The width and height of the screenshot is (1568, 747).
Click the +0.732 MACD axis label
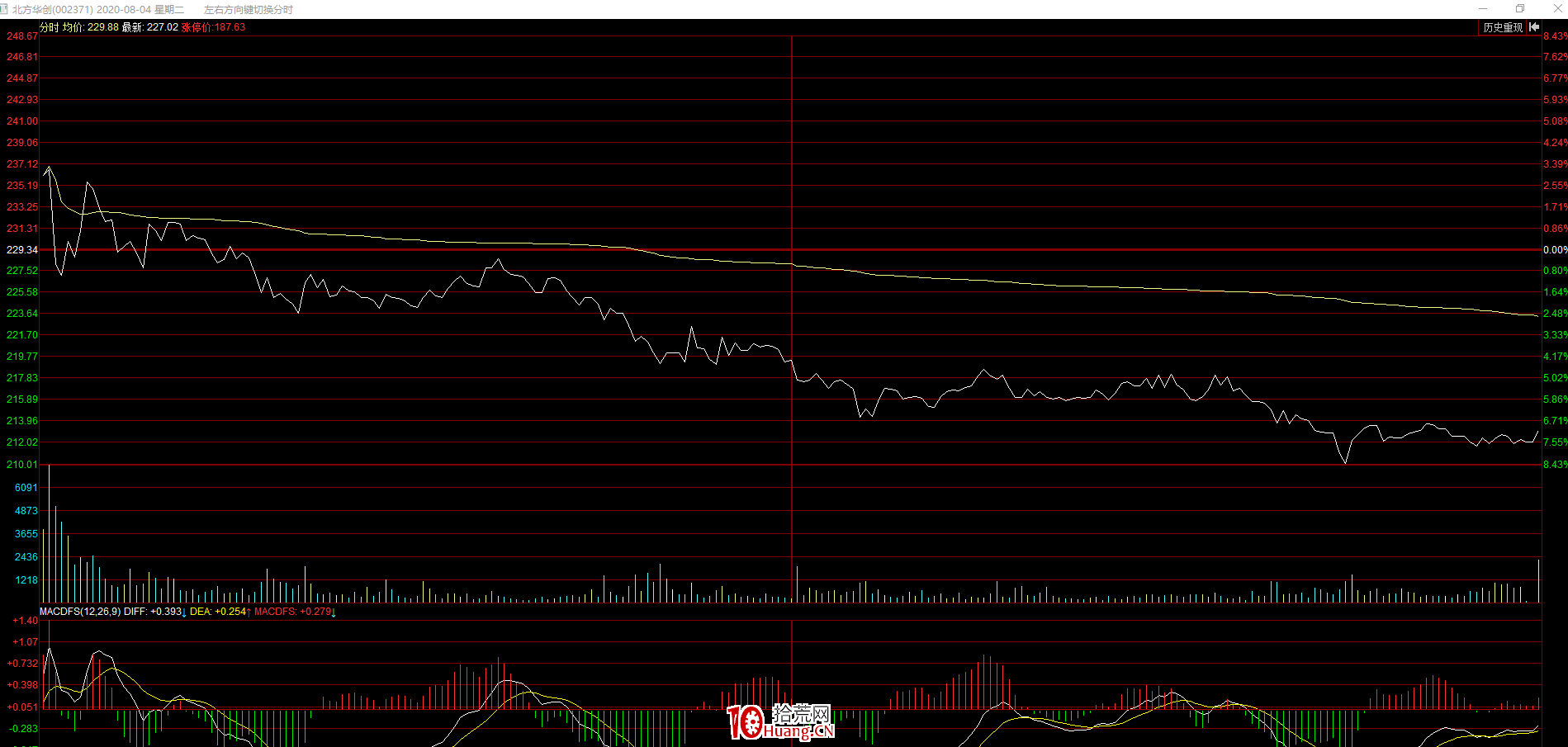pyautogui.click(x=22, y=664)
